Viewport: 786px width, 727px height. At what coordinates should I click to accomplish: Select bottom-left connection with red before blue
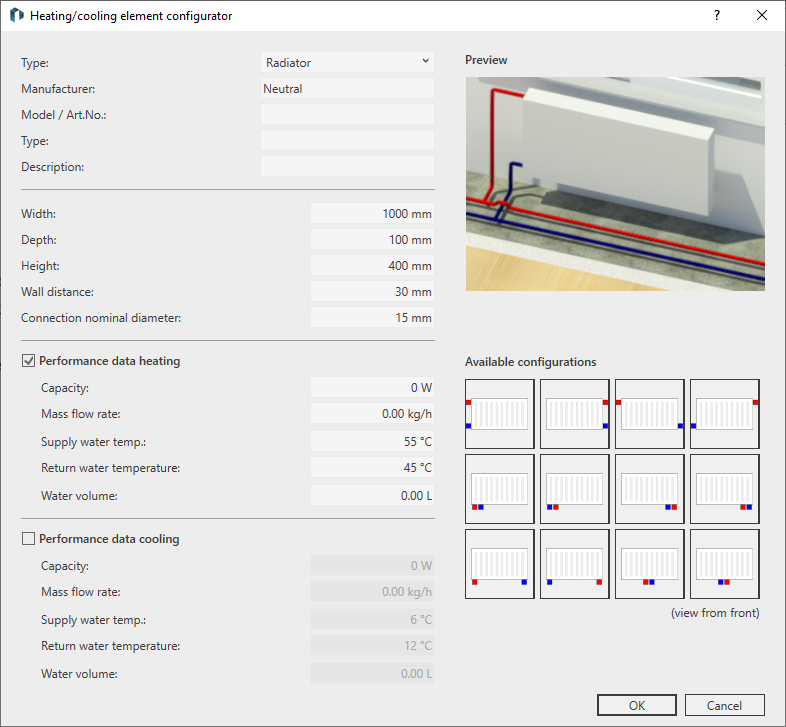(500, 489)
